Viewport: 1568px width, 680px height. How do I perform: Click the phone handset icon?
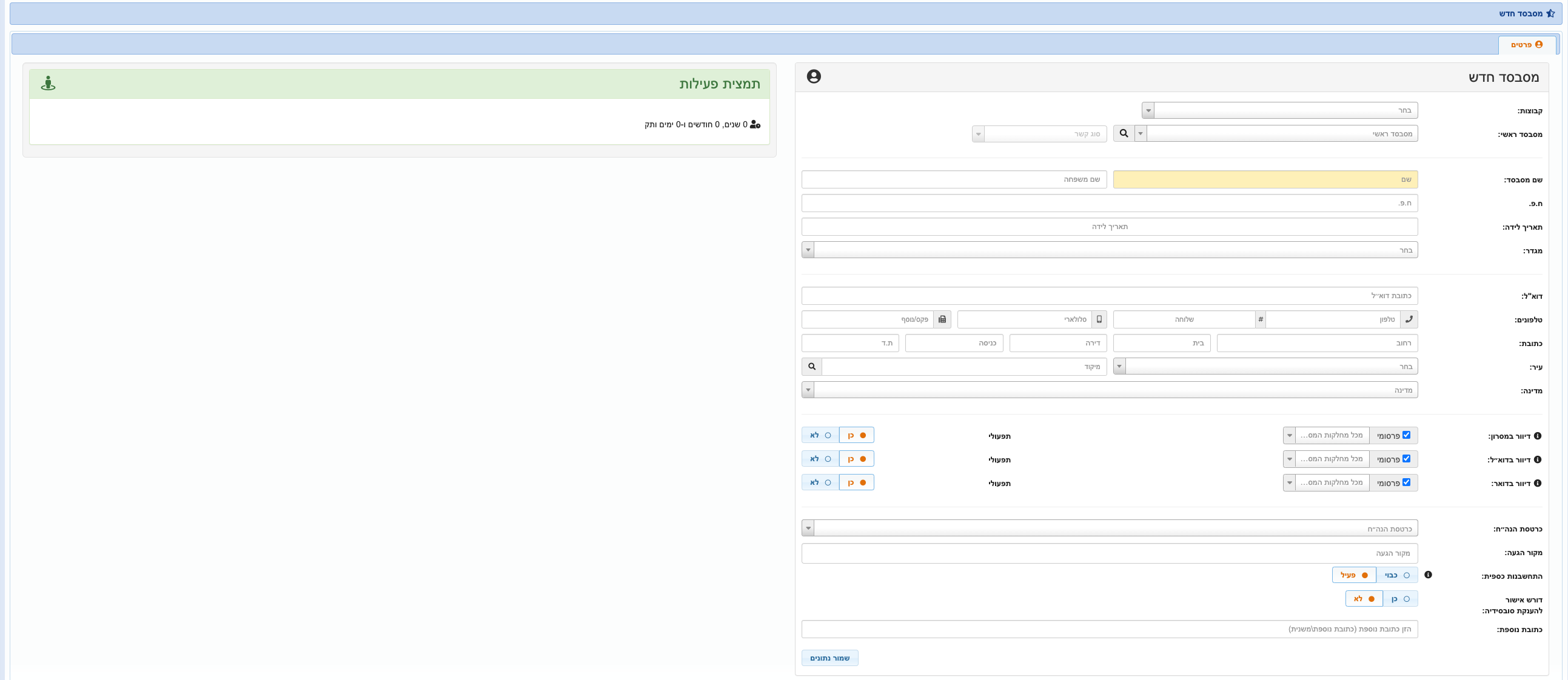(1409, 319)
